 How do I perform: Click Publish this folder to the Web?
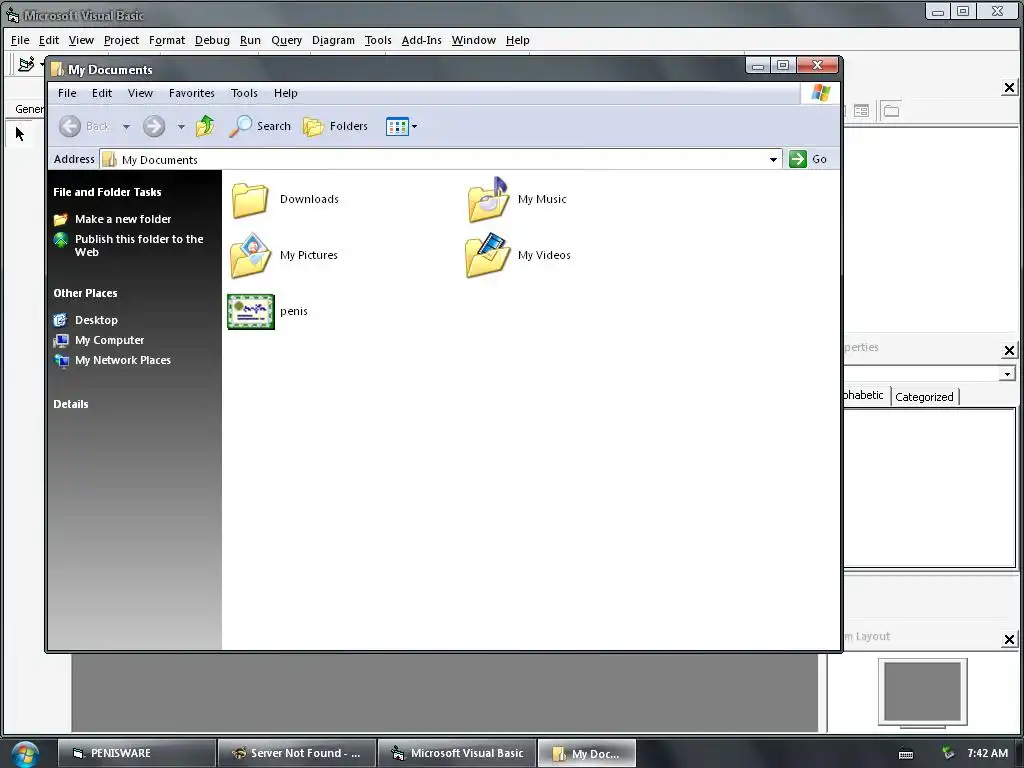coord(139,246)
